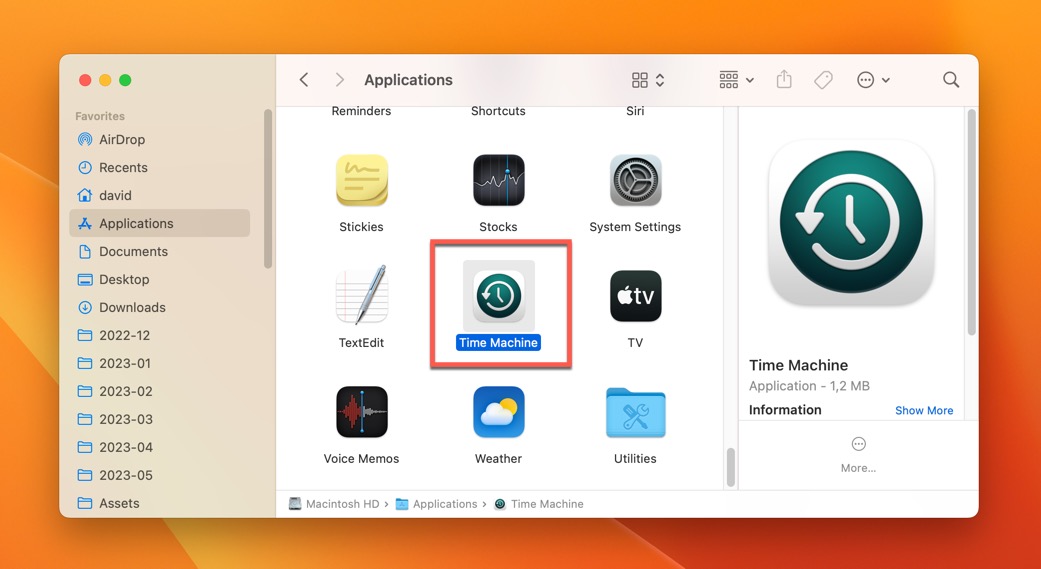The width and height of the screenshot is (1041, 569).
Task: Open the 2023-01 sidebar folder
Action: (159, 363)
